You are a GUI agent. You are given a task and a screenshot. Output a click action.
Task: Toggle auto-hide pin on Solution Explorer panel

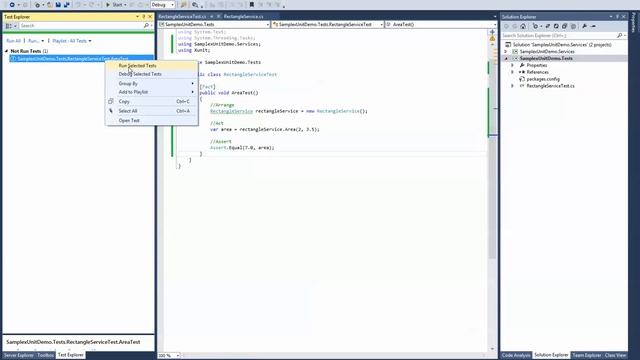[x=617, y=17]
